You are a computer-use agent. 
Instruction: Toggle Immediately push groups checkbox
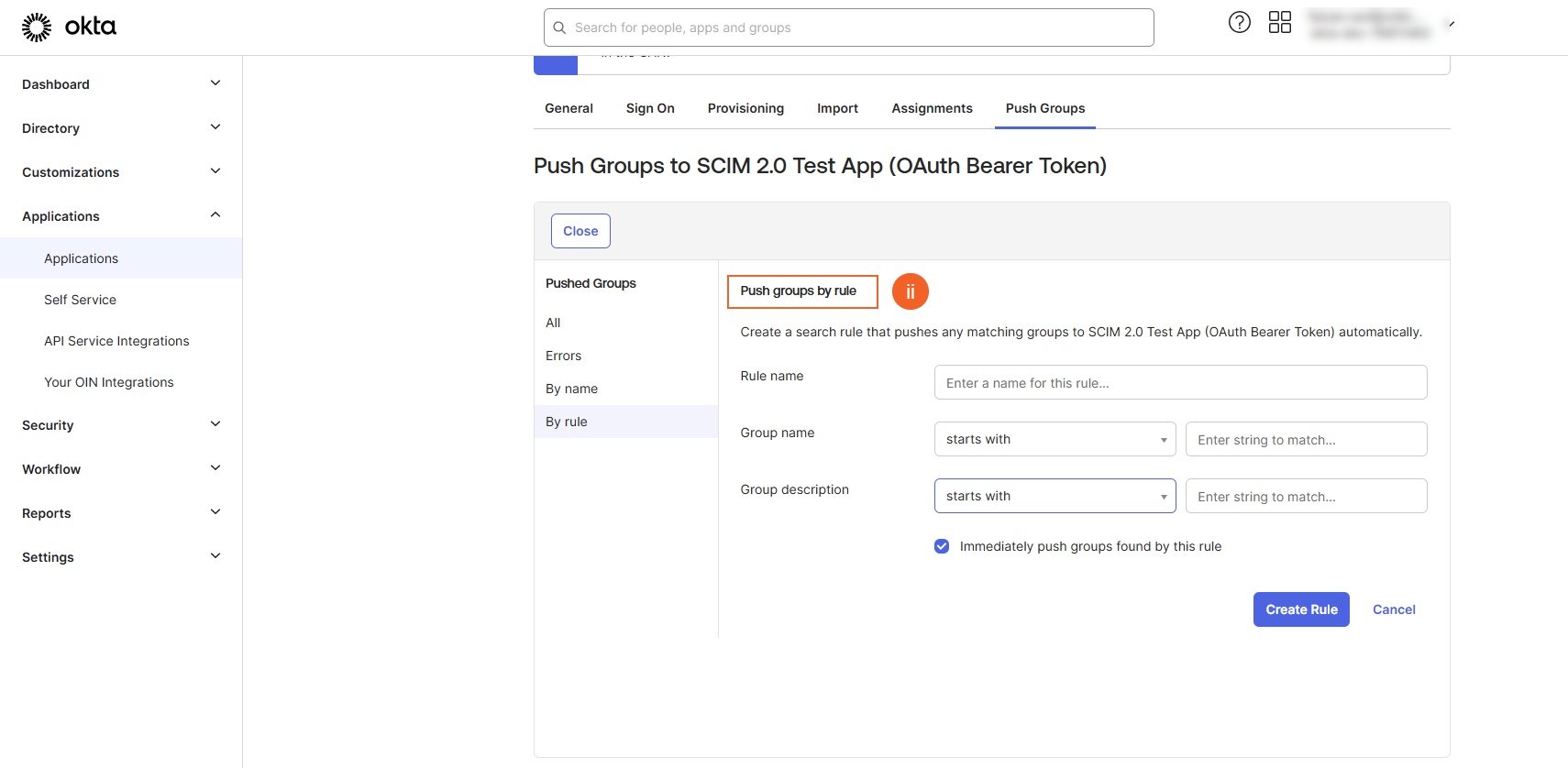tap(942, 546)
